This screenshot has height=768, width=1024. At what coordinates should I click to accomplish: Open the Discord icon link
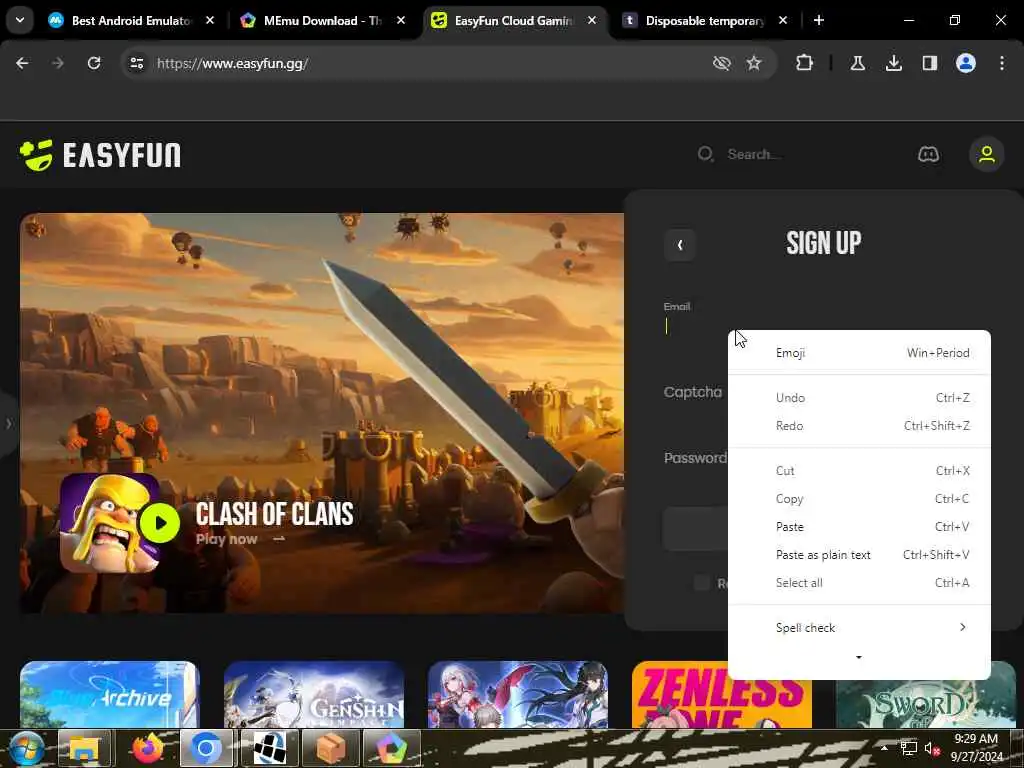coord(929,155)
